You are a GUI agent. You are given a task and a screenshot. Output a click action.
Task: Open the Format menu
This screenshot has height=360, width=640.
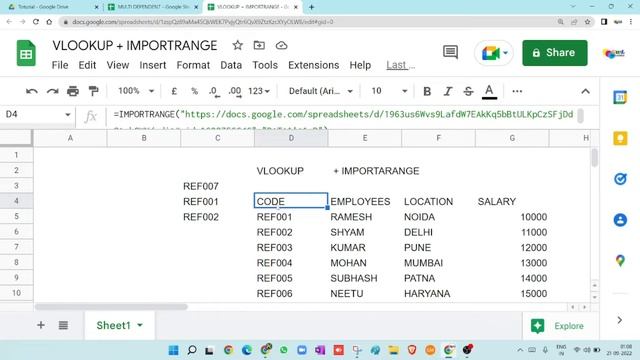click(193, 65)
